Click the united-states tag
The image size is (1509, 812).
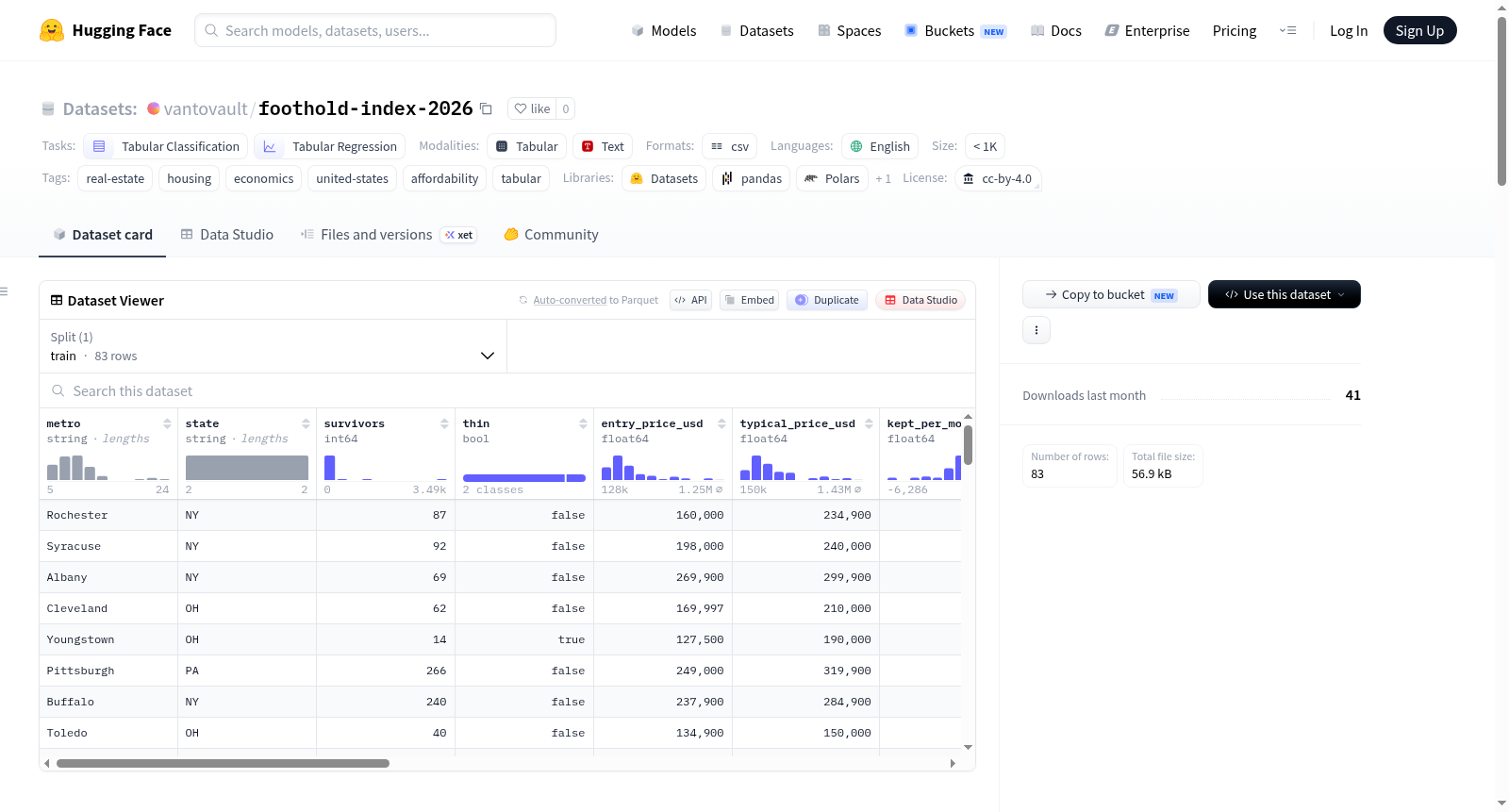353,178
